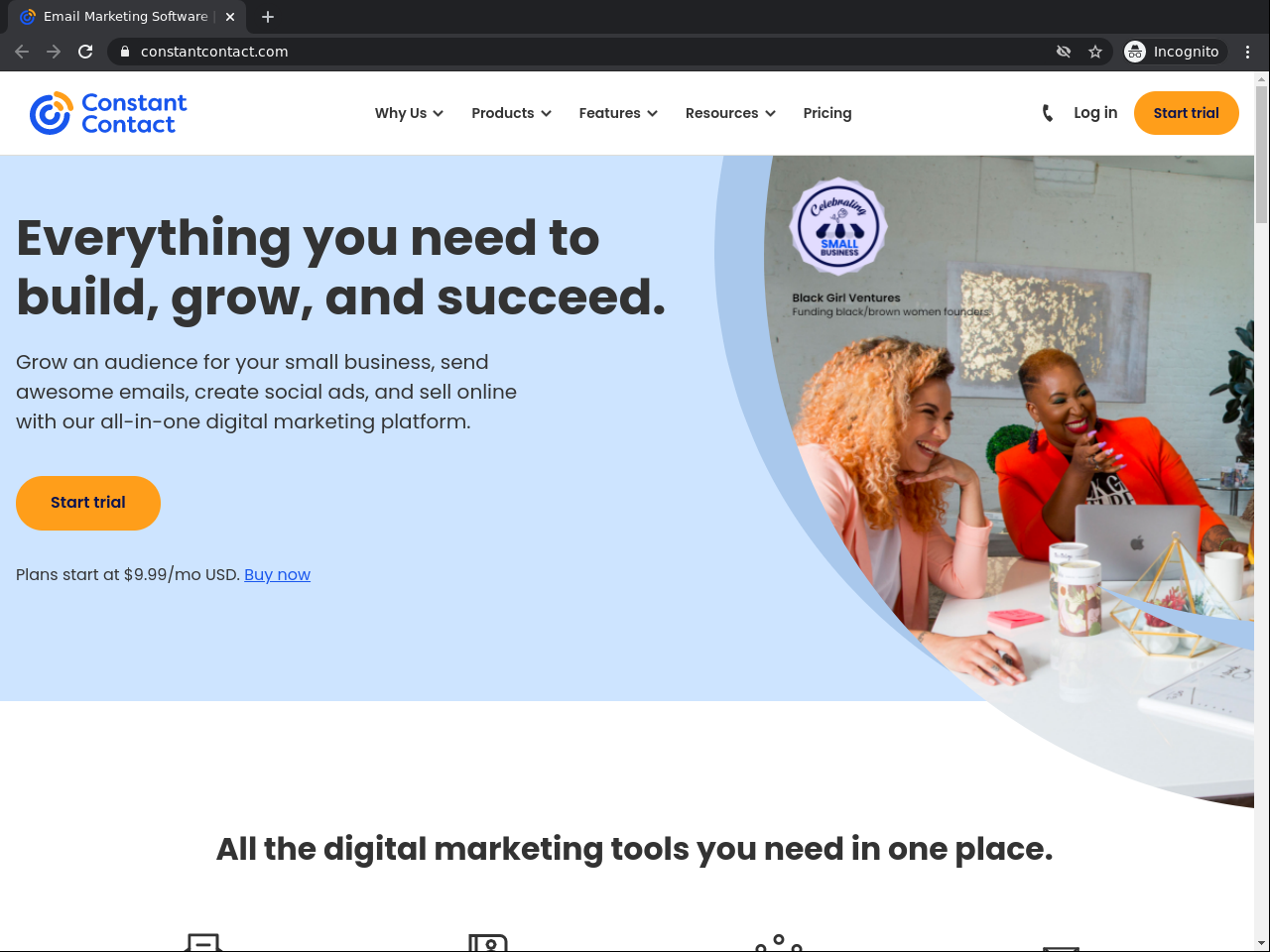Screen dimensions: 1270x952
Task: Open the Resources menu
Action: (x=730, y=113)
